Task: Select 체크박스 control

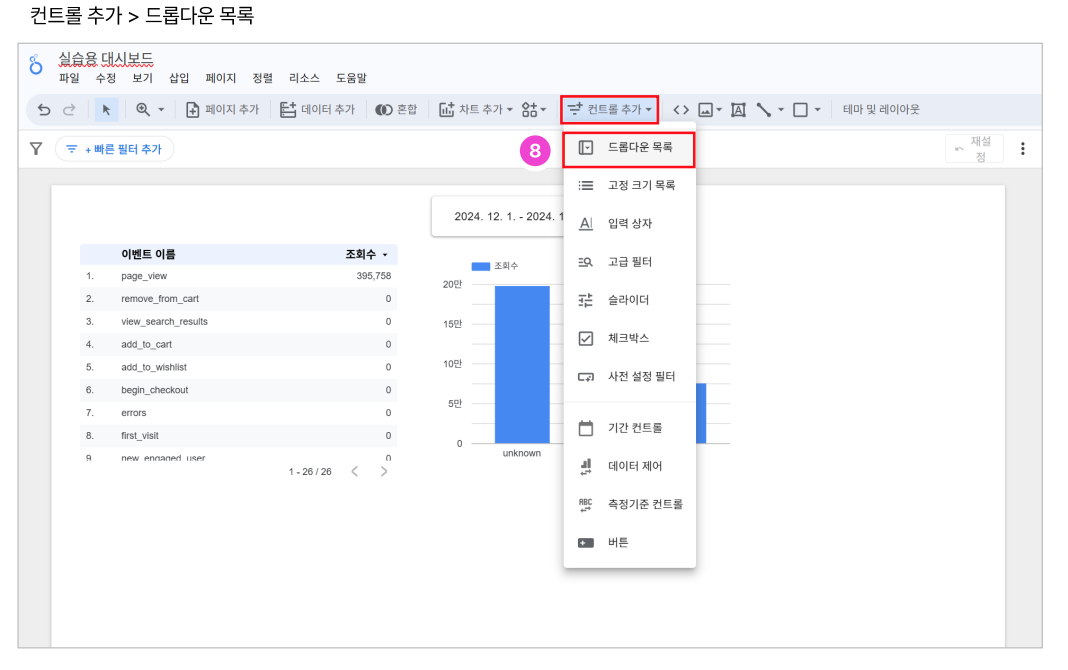Action: tap(629, 338)
